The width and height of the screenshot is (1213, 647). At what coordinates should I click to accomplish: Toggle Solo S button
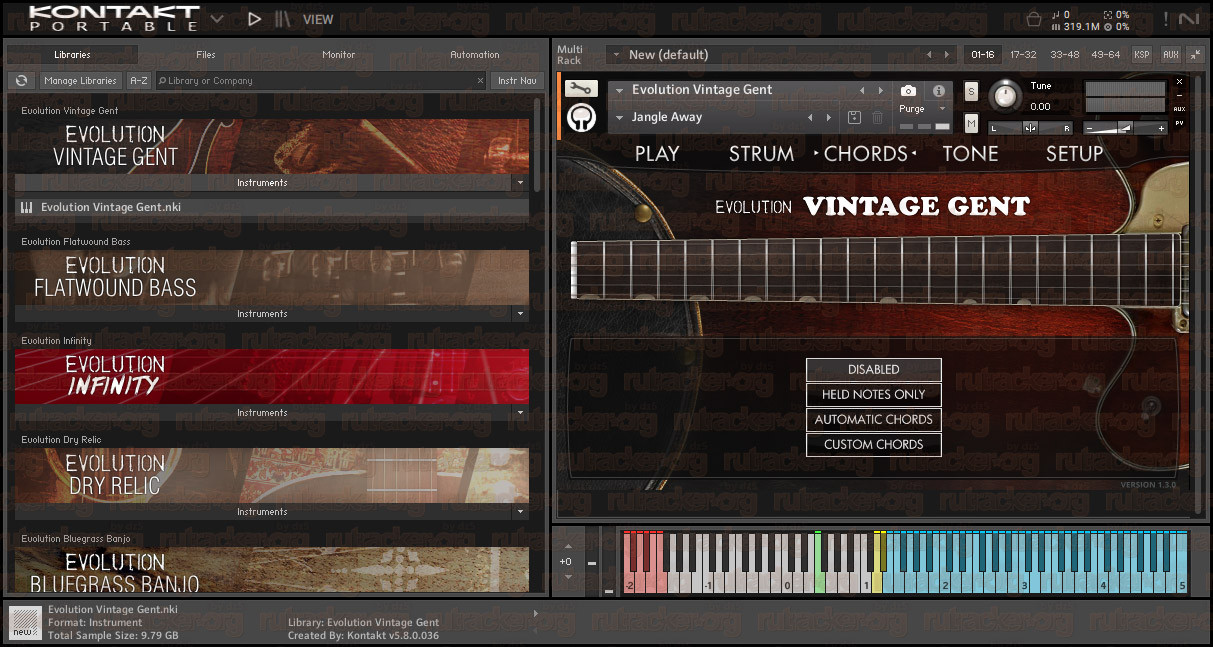pos(971,91)
